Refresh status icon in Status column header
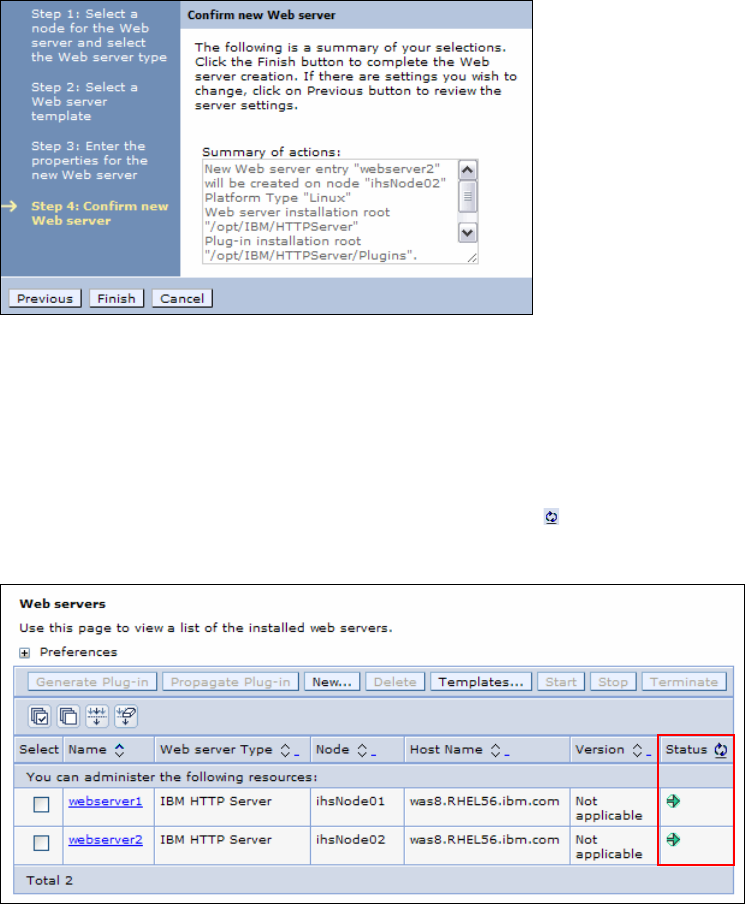The width and height of the screenshot is (745, 904). (x=721, y=750)
